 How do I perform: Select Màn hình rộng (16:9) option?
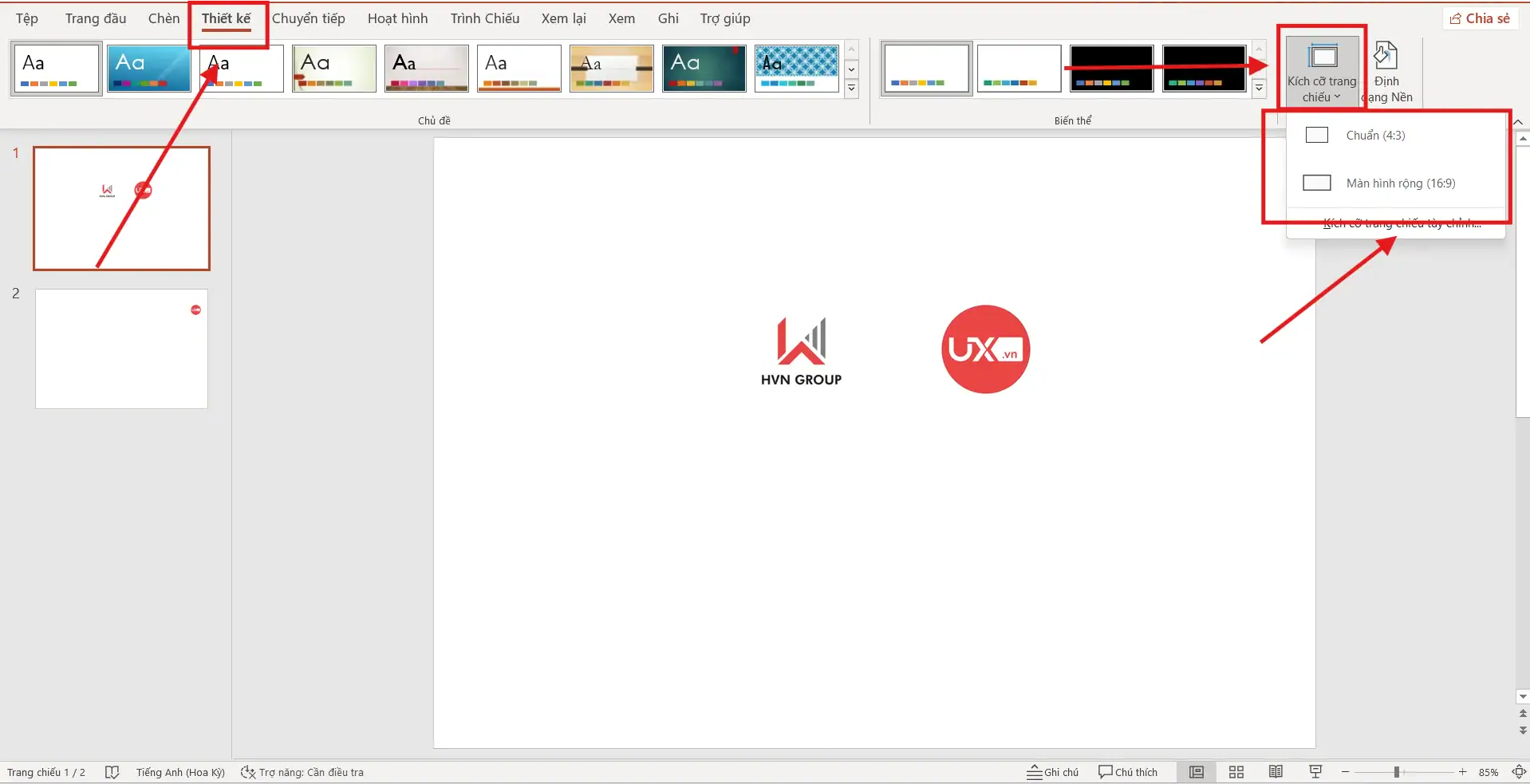(1400, 183)
